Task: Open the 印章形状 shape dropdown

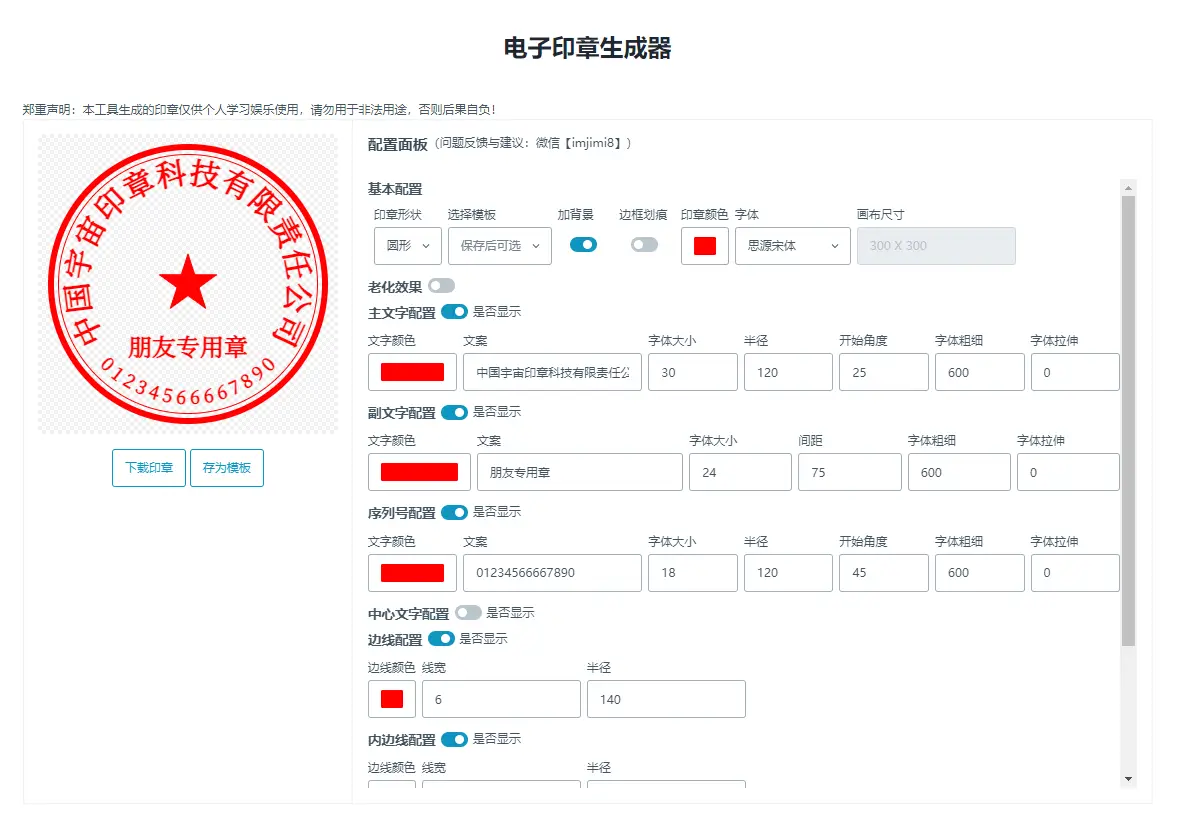Action: click(x=408, y=245)
